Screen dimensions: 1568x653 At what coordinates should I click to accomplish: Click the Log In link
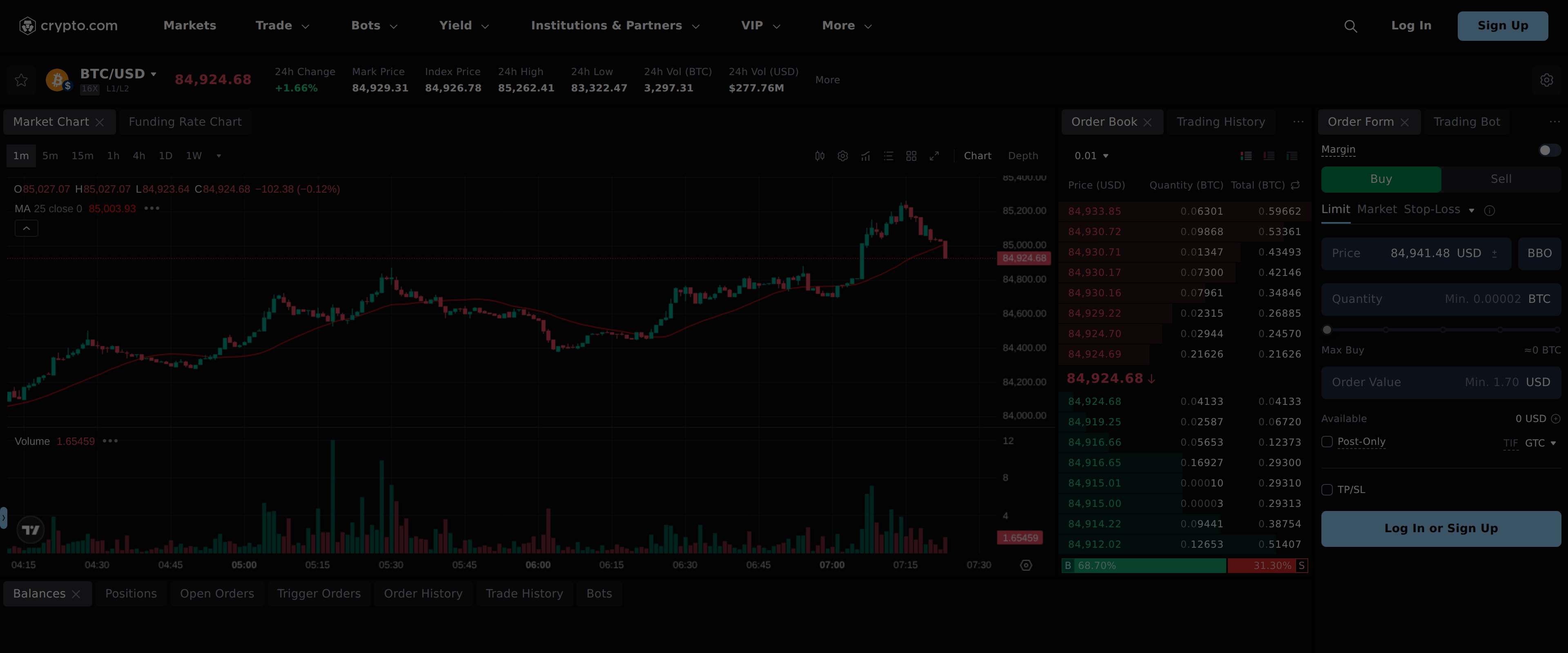1411,26
